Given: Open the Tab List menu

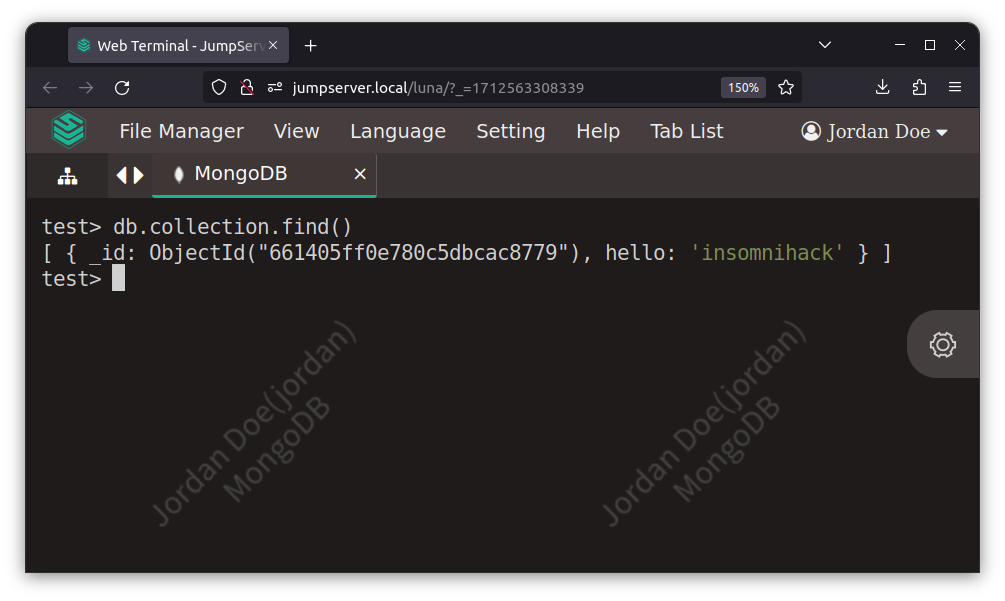Looking at the screenshot, I should point(686,132).
